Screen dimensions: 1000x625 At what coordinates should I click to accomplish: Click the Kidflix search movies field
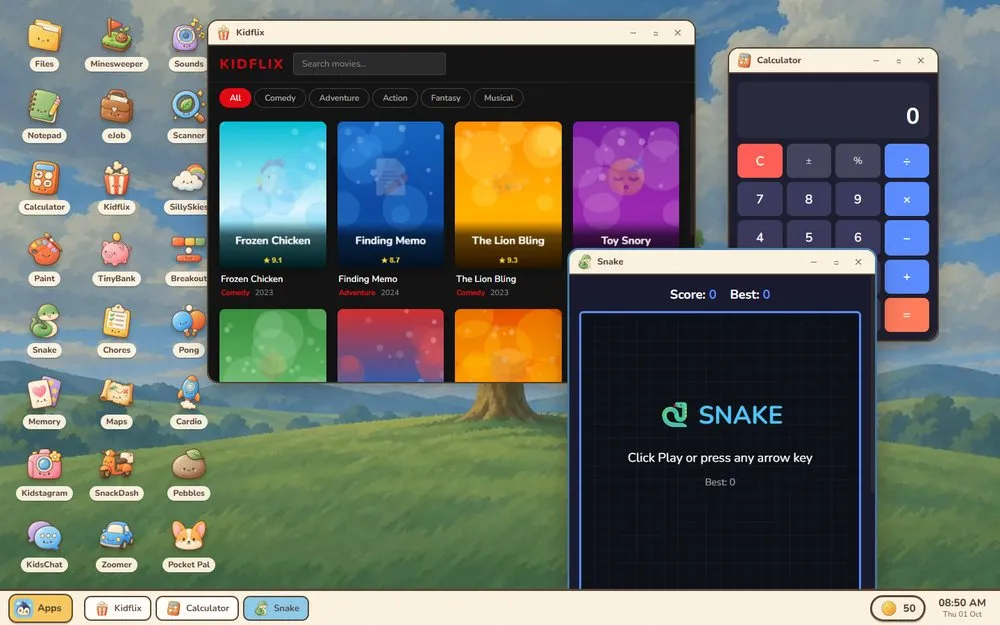pos(369,64)
